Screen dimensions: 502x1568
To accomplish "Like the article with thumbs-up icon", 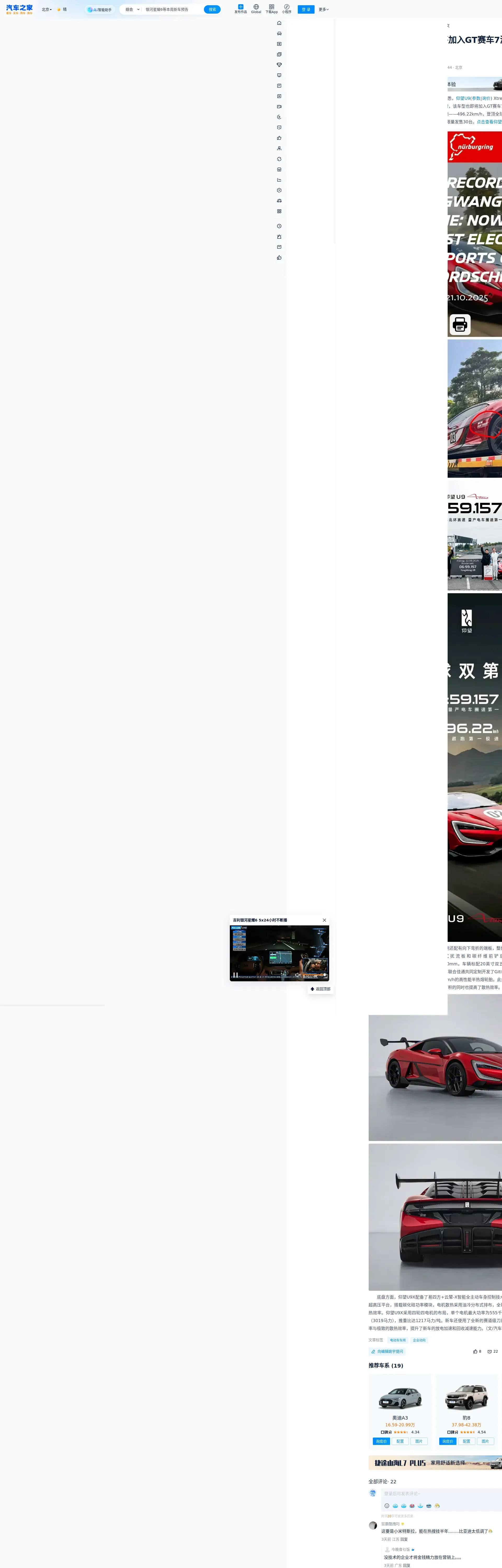I will [x=475, y=1352].
